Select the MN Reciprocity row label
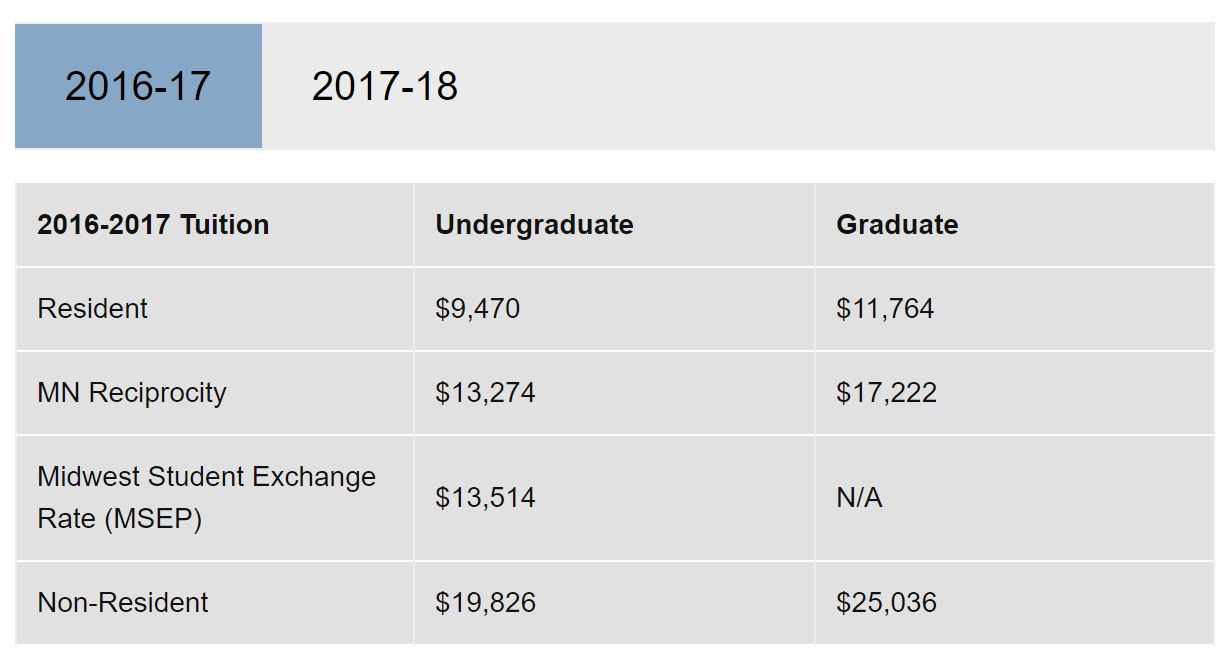The height and width of the screenshot is (664, 1227). (132, 393)
